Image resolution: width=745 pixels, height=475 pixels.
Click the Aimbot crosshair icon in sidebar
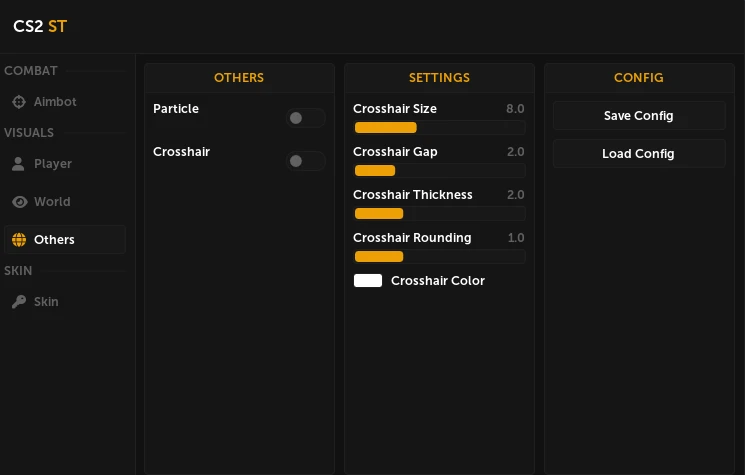click(x=19, y=102)
